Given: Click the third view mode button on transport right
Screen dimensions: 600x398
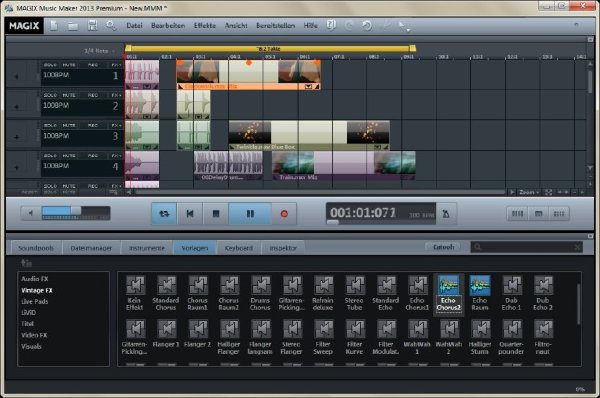Looking at the screenshot, I should pos(559,214).
